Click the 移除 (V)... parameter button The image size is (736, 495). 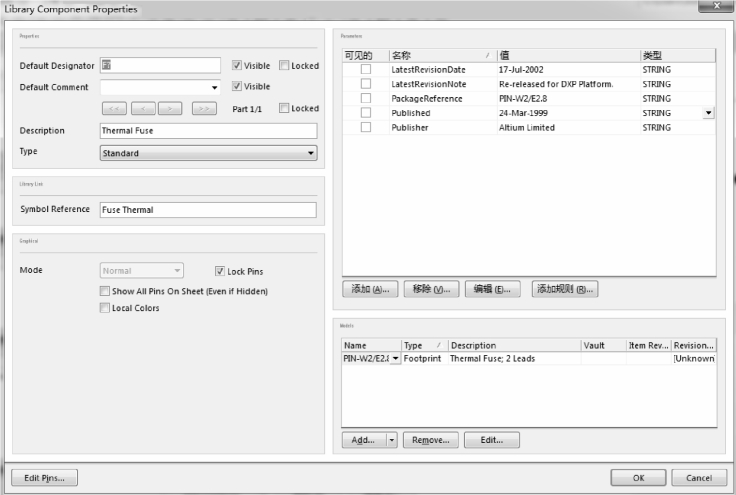pos(431,289)
